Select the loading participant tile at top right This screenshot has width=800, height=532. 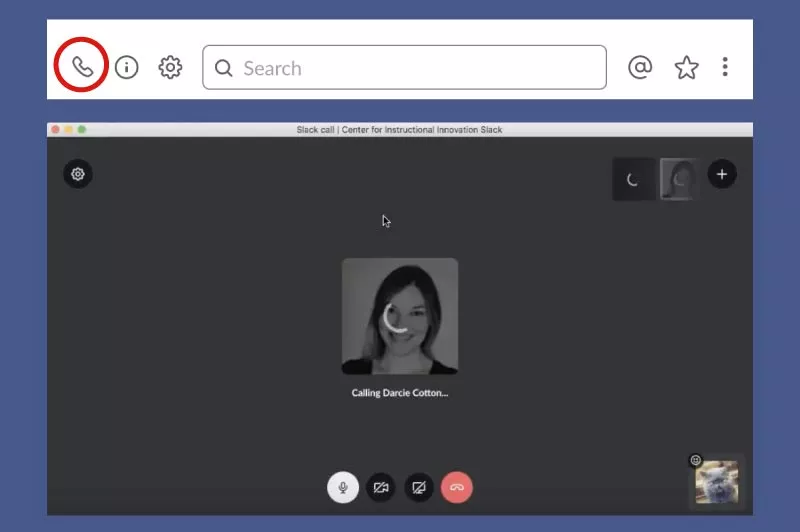click(x=633, y=180)
